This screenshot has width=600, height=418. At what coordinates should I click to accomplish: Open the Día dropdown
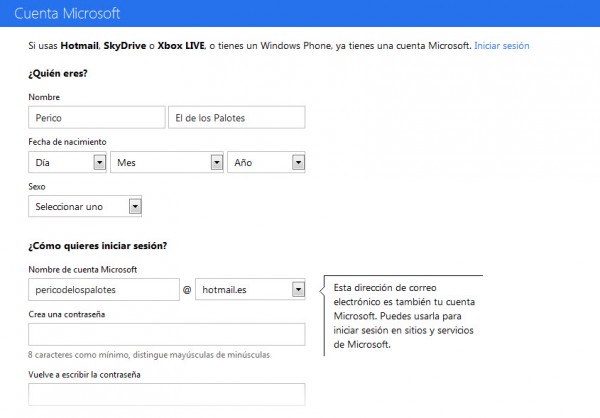(67, 162)
